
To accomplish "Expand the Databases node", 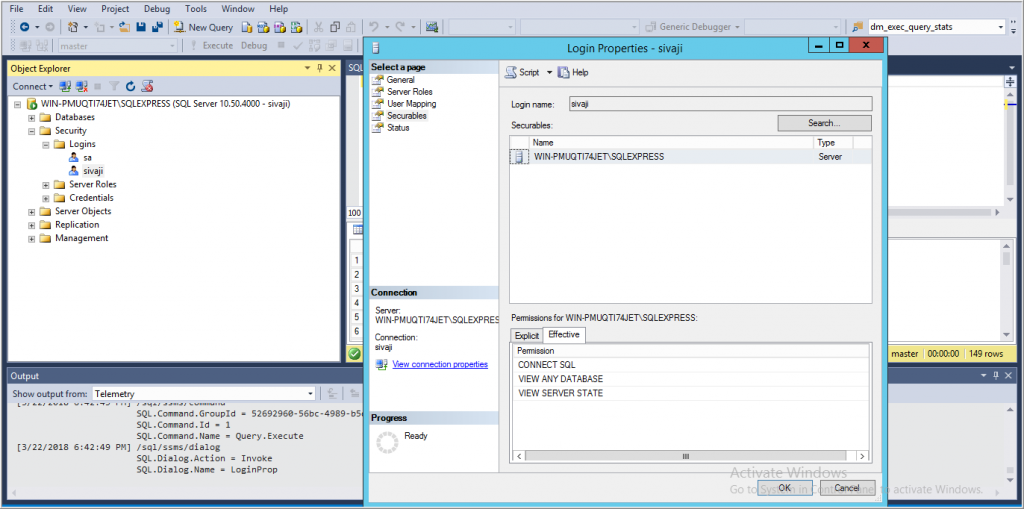I will [x=31, y=118].
